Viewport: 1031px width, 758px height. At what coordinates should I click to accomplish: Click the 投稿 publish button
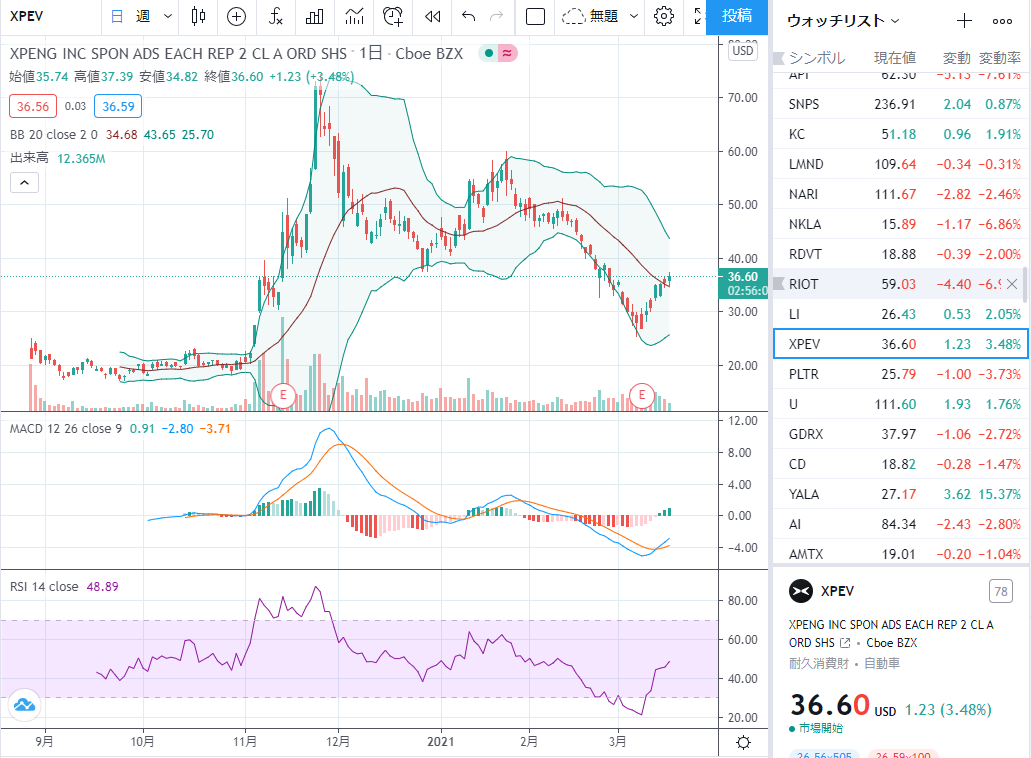[736, 16]
